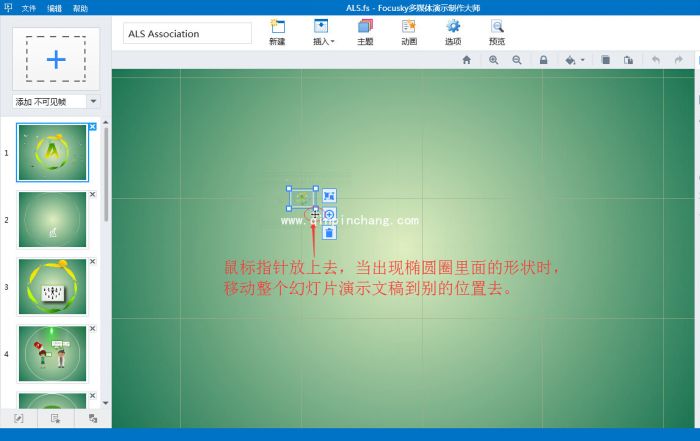Click the slide panel vertical scrollbar thumb
The image size is (700, 441).
(106, 174)
